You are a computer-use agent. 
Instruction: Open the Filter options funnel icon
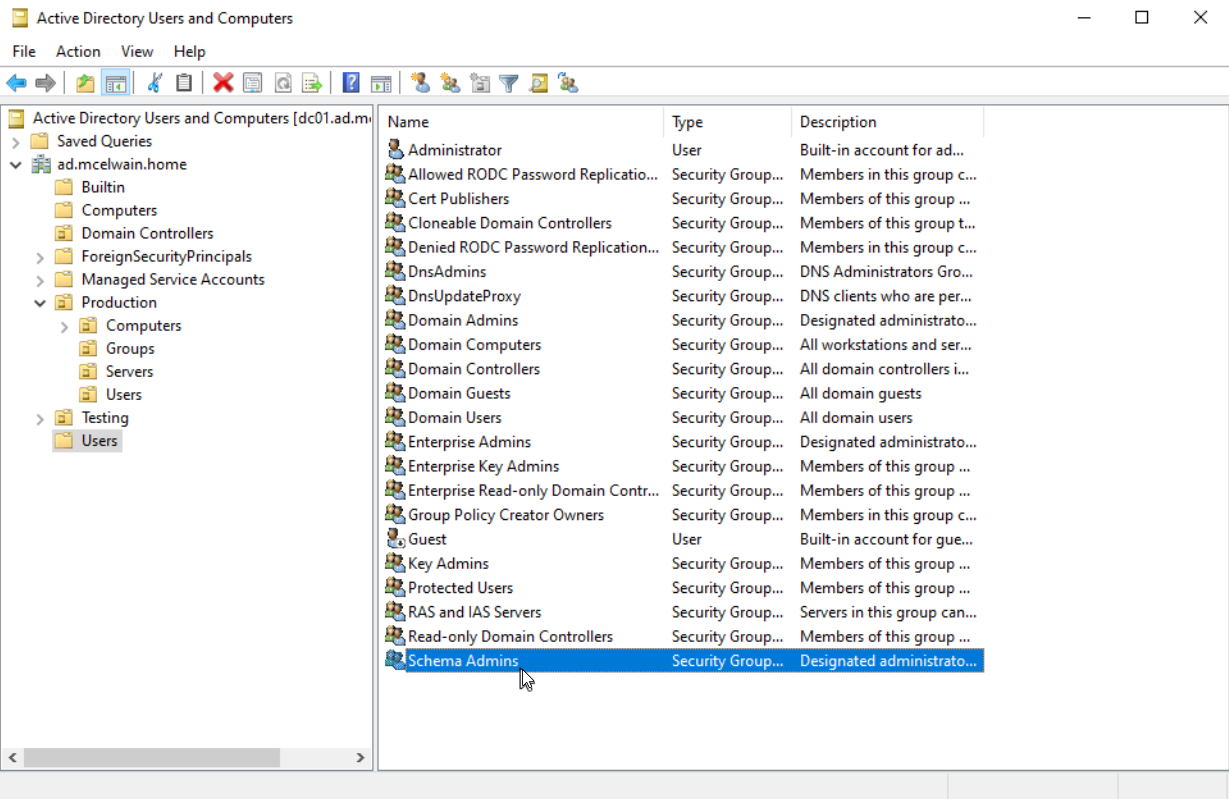click(x=509, y=83)
